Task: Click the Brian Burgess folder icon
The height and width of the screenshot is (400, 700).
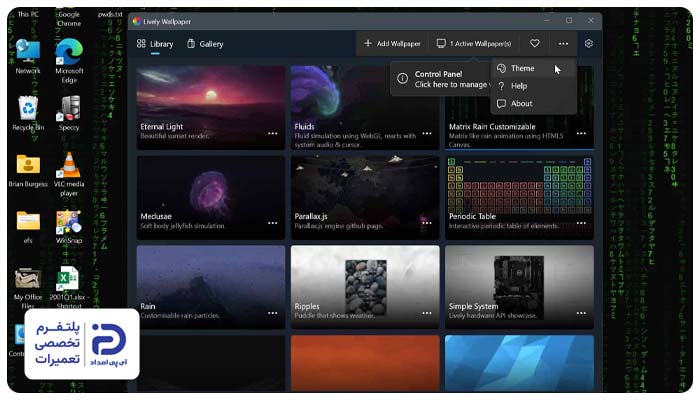Action: pyautogui.click(x=28, y=170)
